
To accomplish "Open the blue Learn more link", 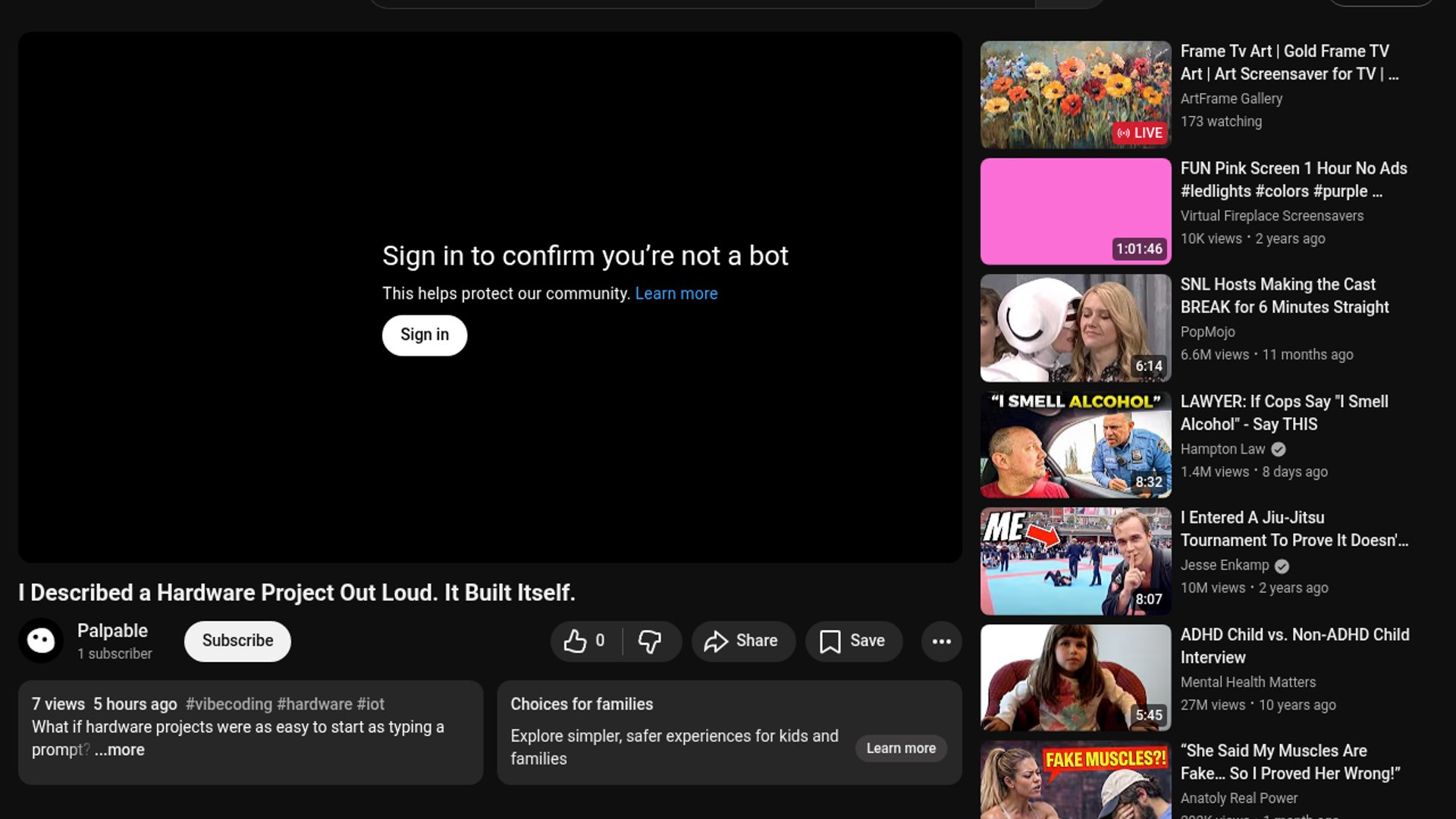I will click(x=676, y=293).
